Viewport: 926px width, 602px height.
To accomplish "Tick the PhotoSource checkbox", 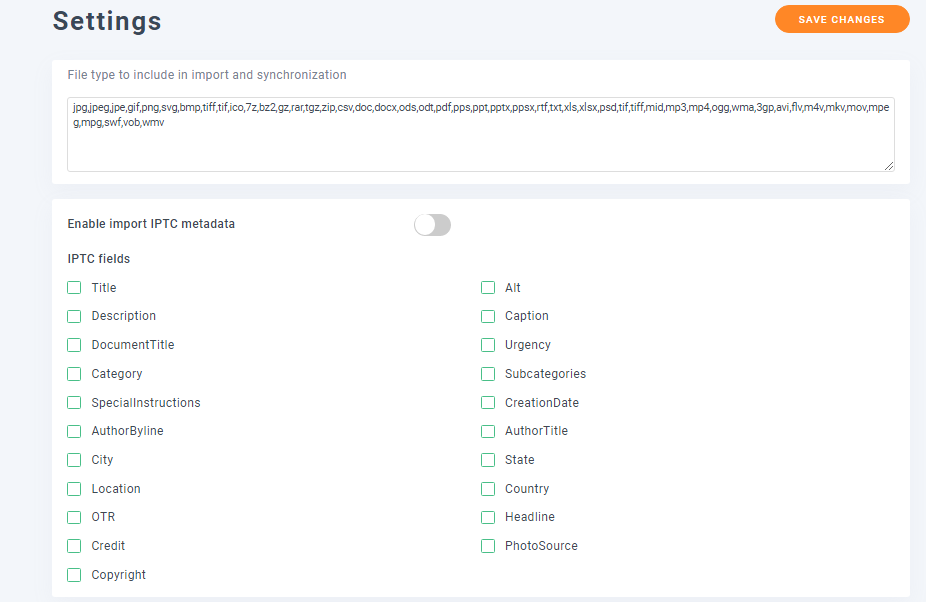I will click(x=488, y=546).
